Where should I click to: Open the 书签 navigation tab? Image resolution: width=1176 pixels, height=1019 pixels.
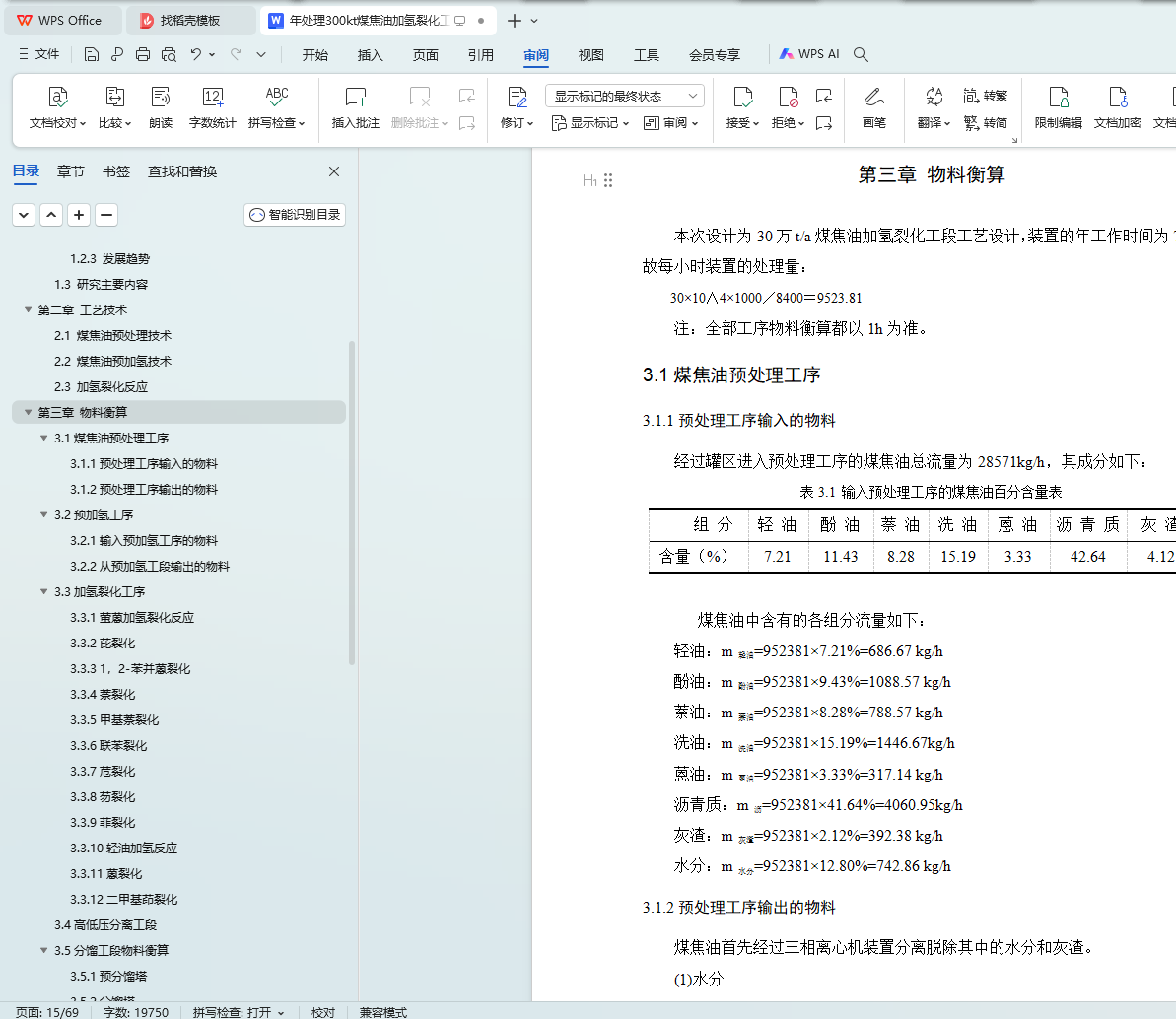tap(116, 171)
